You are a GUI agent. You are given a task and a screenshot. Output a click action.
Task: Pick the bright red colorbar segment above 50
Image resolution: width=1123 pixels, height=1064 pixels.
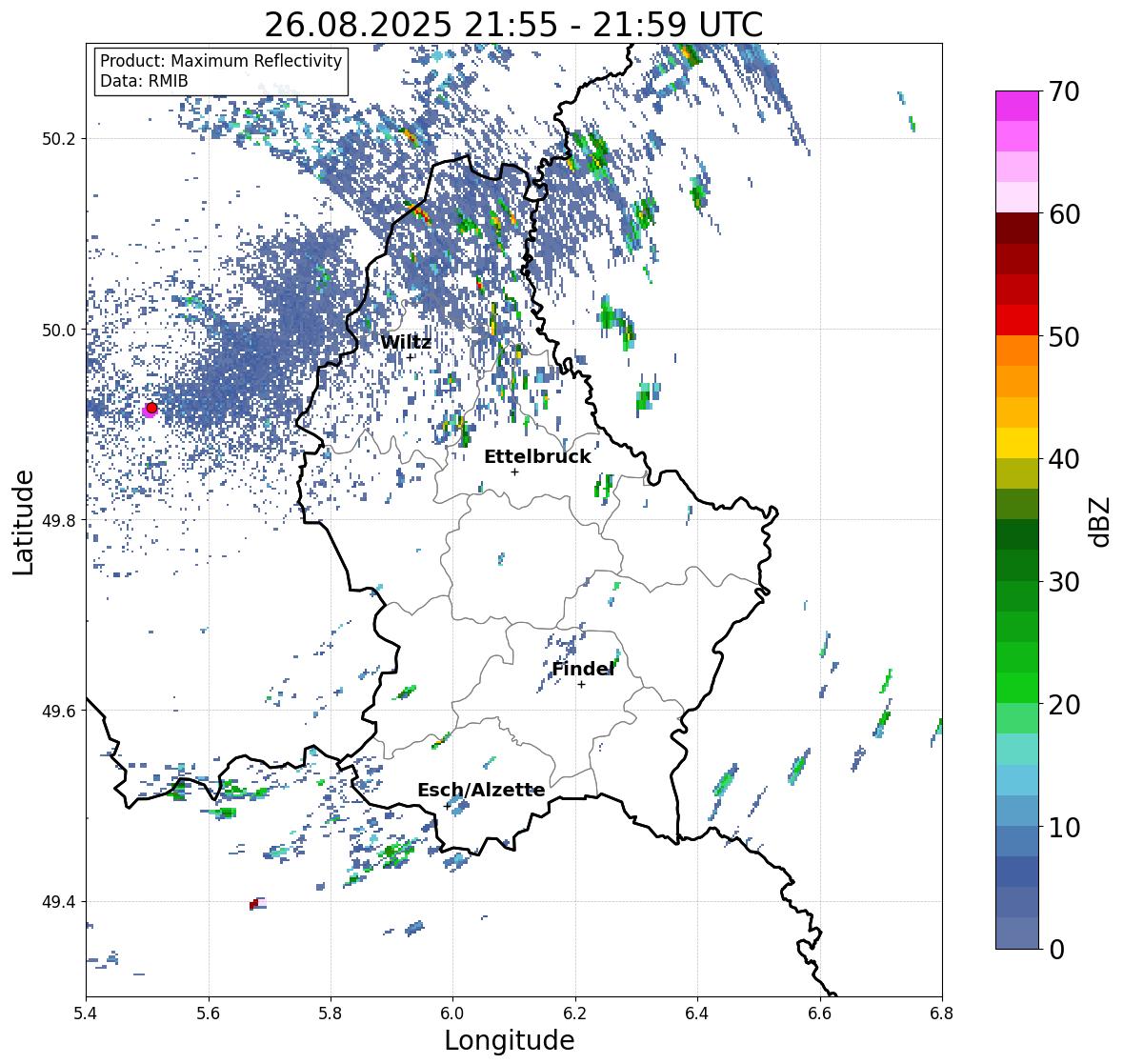point(1017,321)
